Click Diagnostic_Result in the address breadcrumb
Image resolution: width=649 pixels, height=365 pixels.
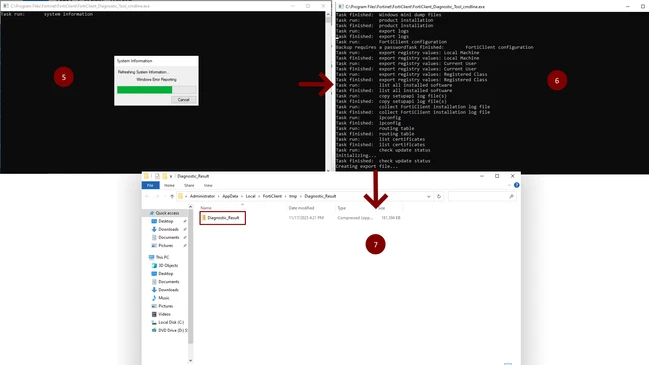pos(320,196)
